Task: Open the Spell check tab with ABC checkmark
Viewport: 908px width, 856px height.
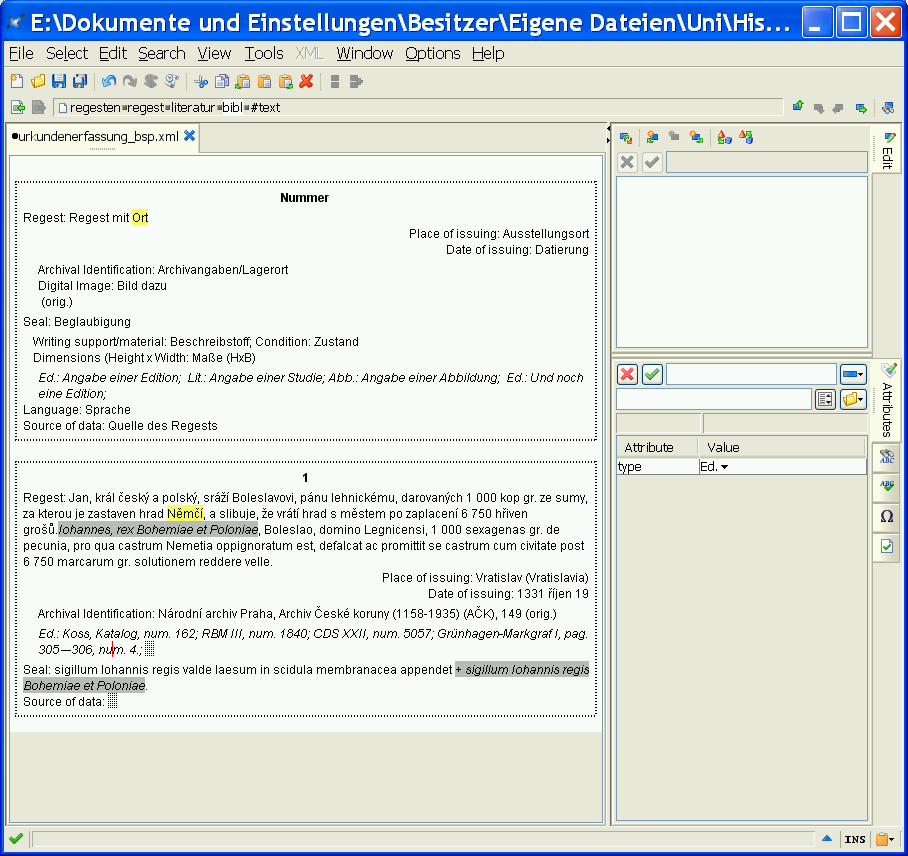Action: tap(887, 486)
